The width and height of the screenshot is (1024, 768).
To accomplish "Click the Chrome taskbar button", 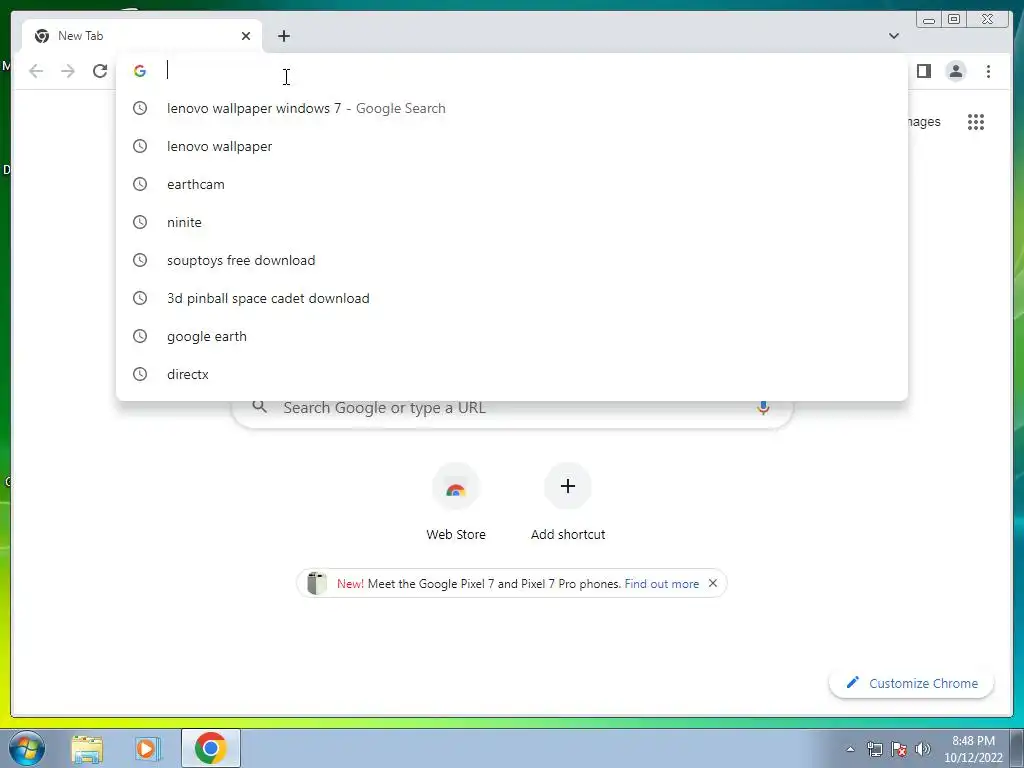I will point(210,748).
